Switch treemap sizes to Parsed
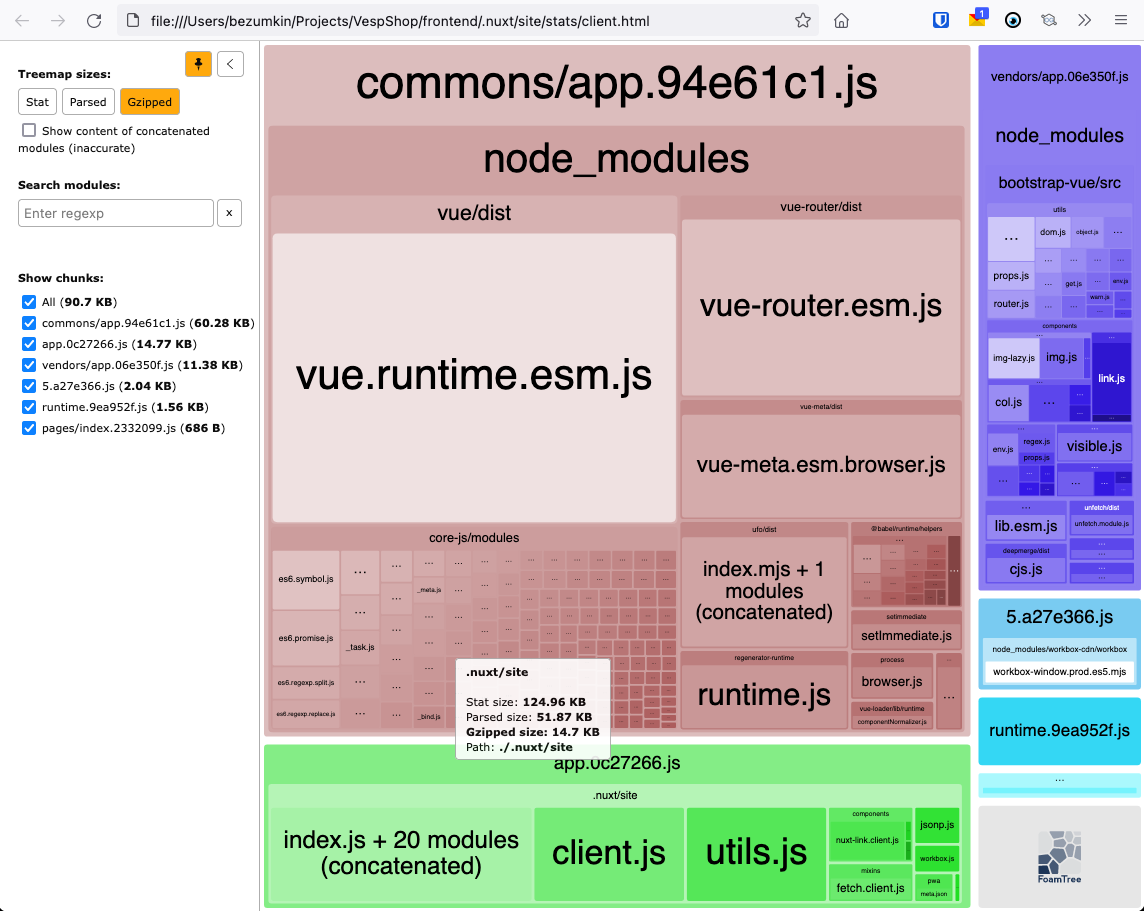Image resolution: width=1144 pixels, height=911 pixels. pyautogui.click(x=88, y=102)
